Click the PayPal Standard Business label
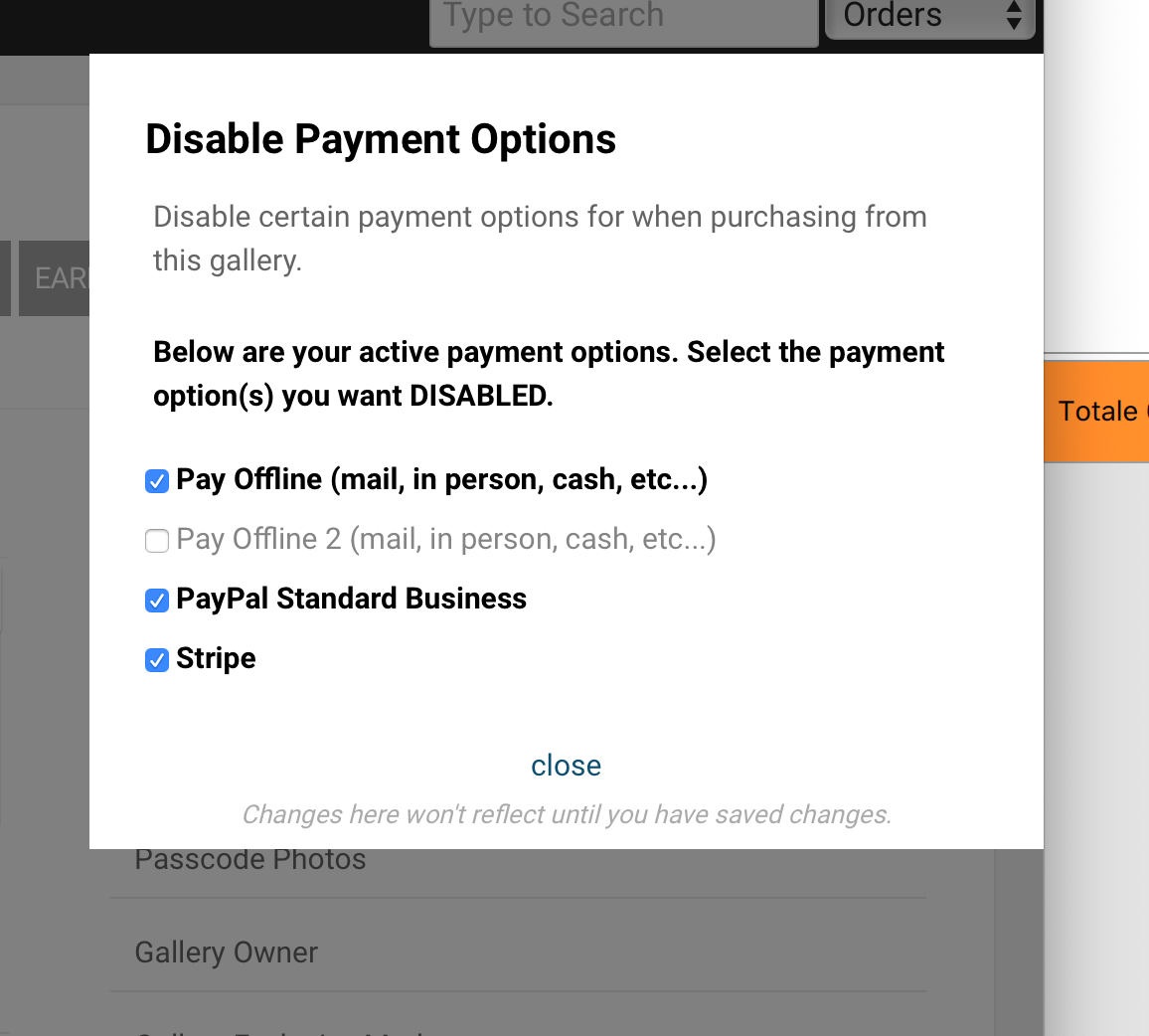Viewport: 1149px width, 1036px height. pyautogui.click(x=351, y=599)
